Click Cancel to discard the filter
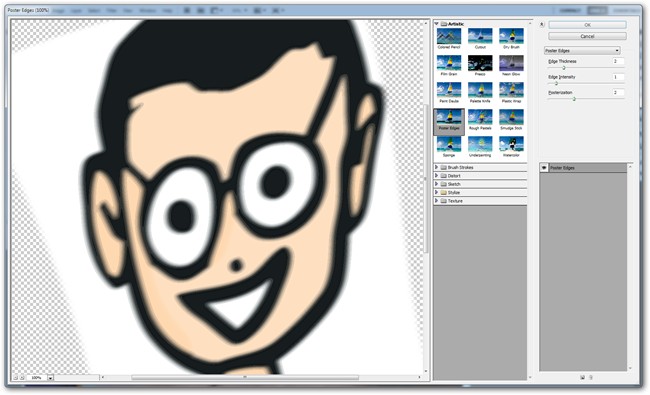The image size is (650, 395). [x=587, y=36]
